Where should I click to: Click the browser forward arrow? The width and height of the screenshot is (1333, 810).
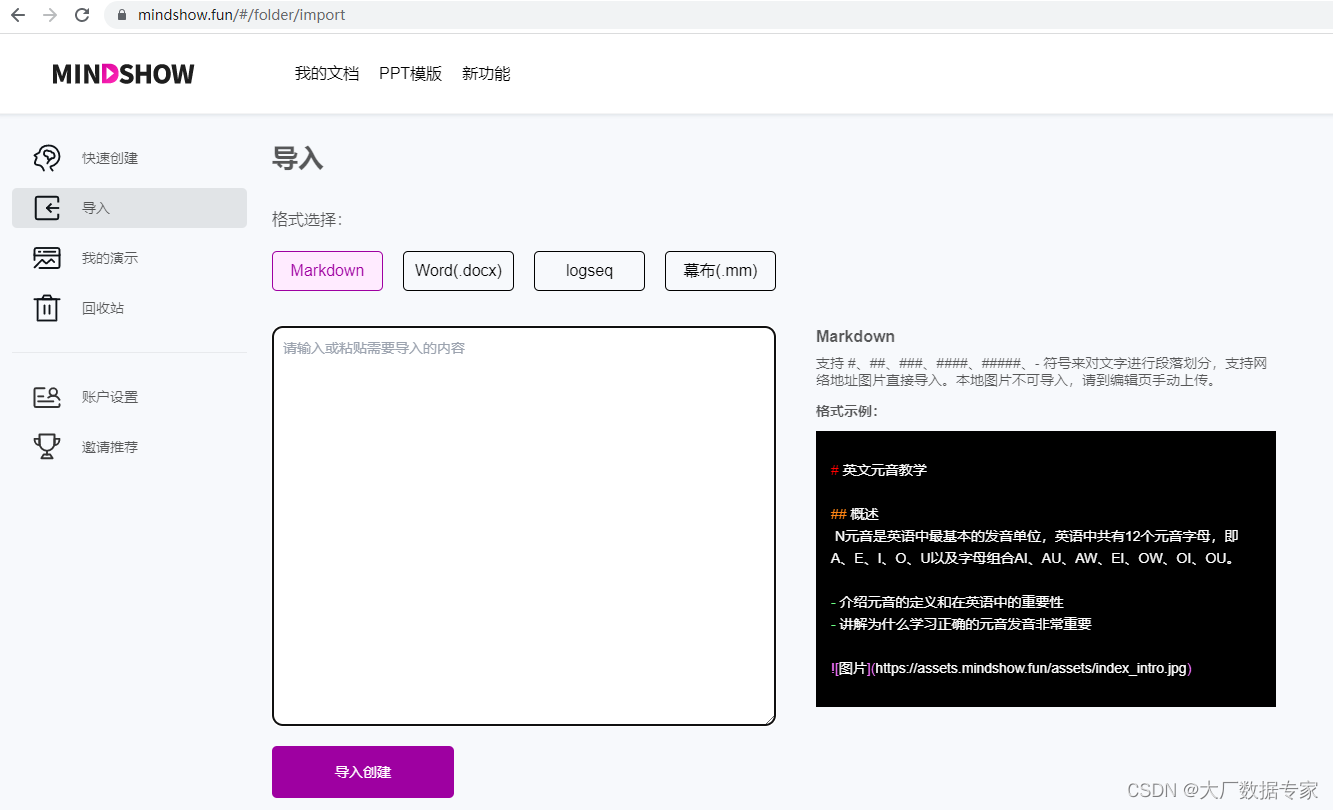coord(50,15)
